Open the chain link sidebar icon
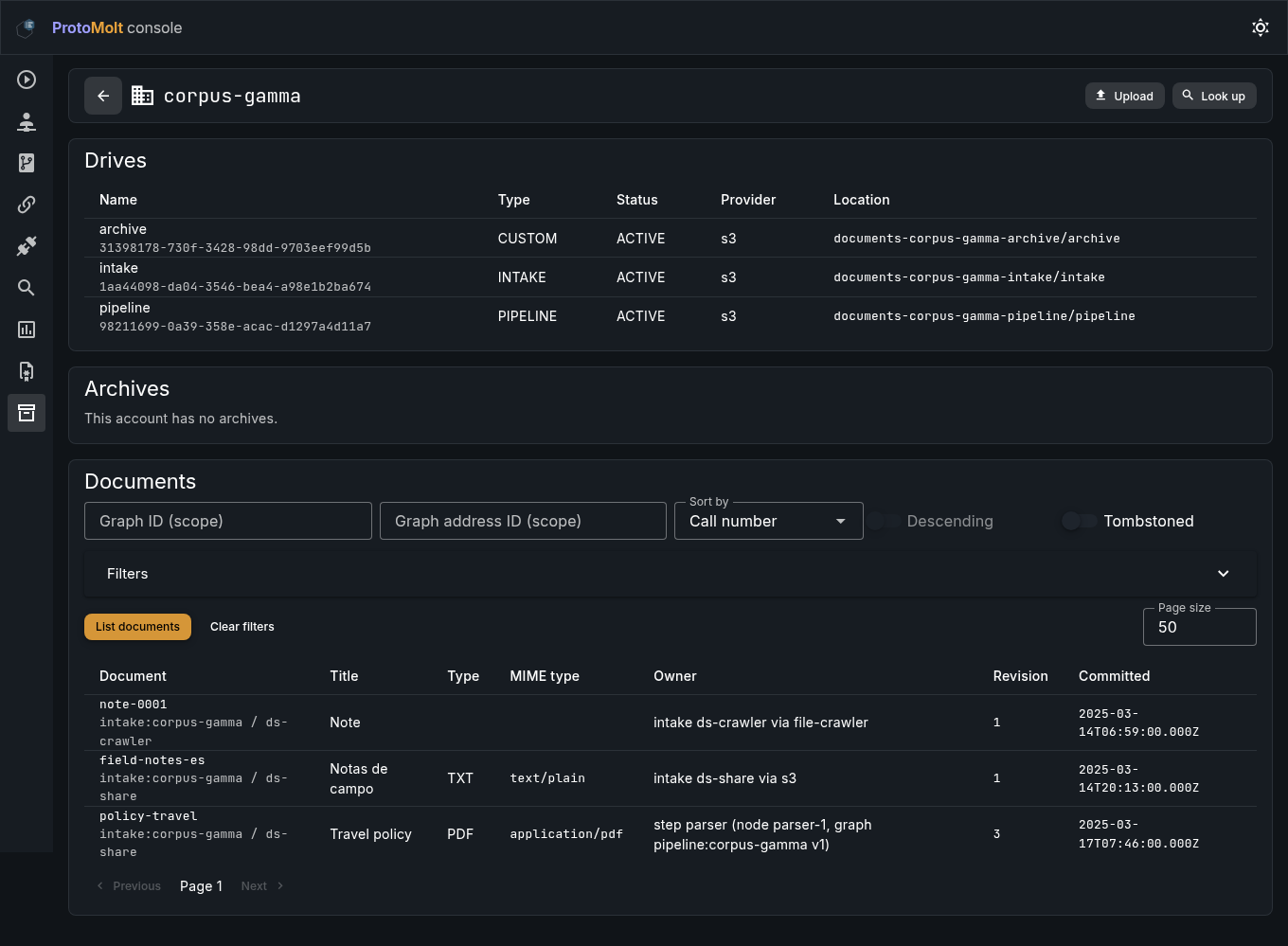This screenshot has height=946, width=1288. [27, 205]
